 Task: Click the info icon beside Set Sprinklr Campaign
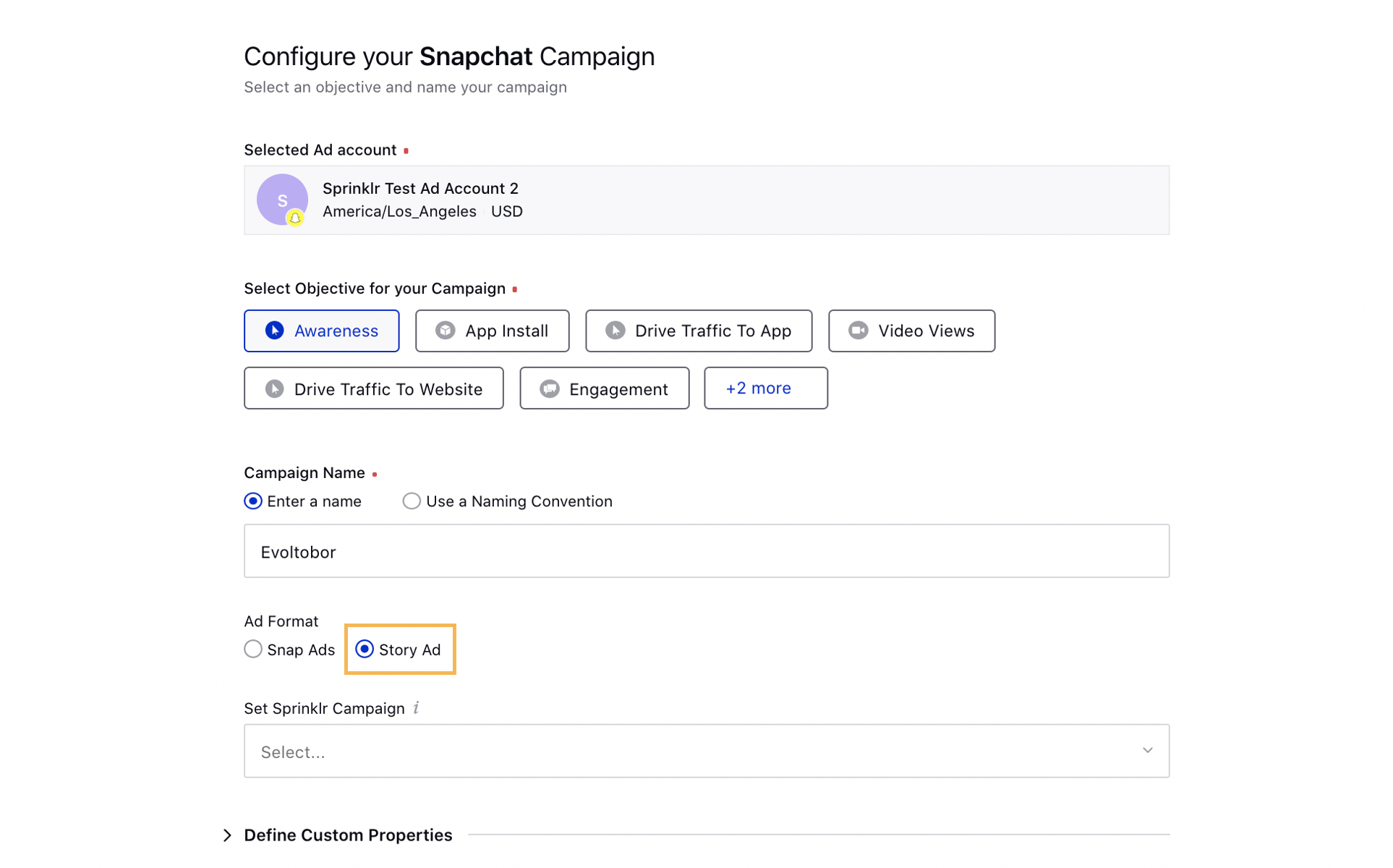(x=415, y=708)
